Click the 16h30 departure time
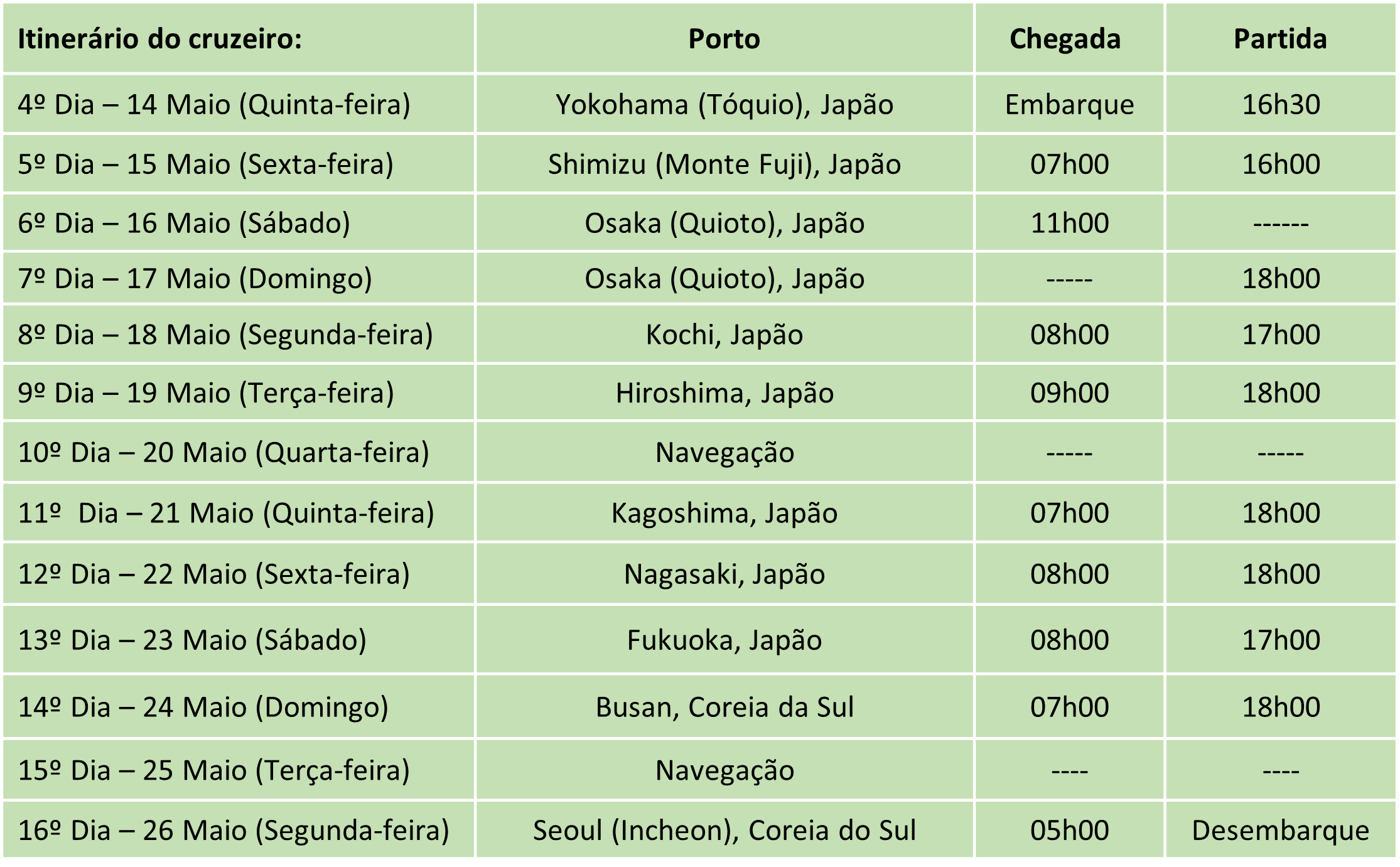1400x867 pixels. [1281, 104]
